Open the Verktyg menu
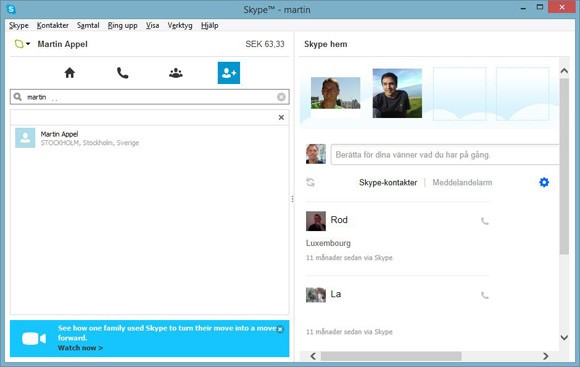 pos(180,26)
